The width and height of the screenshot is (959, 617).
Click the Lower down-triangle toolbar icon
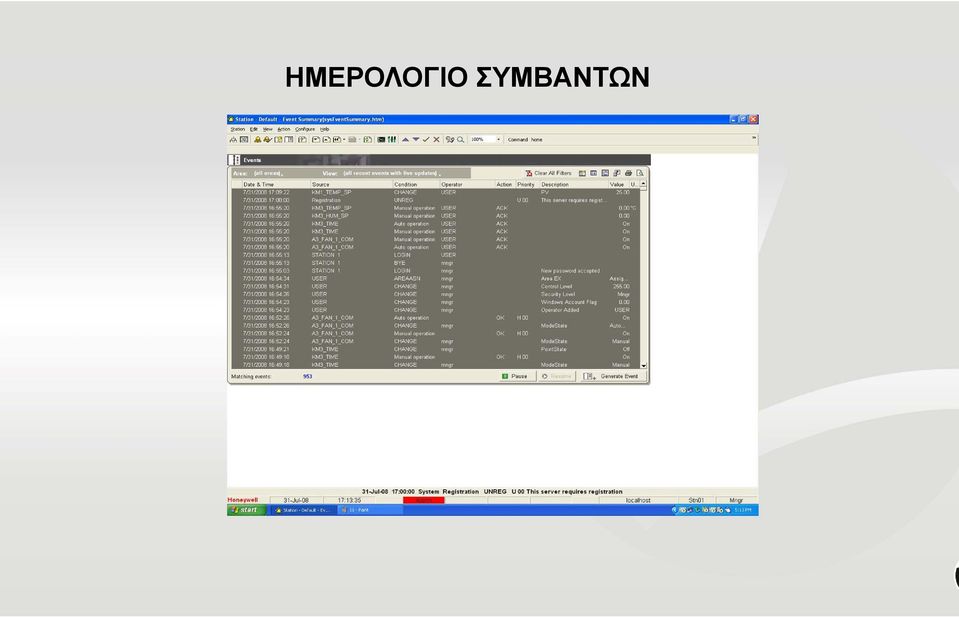(416, 139)
